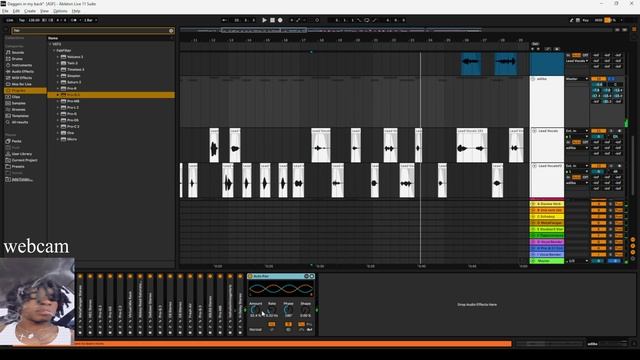Expand the Twin 3 plug-in entry
This screenshot has height=360, width=640.
point(58,63)
